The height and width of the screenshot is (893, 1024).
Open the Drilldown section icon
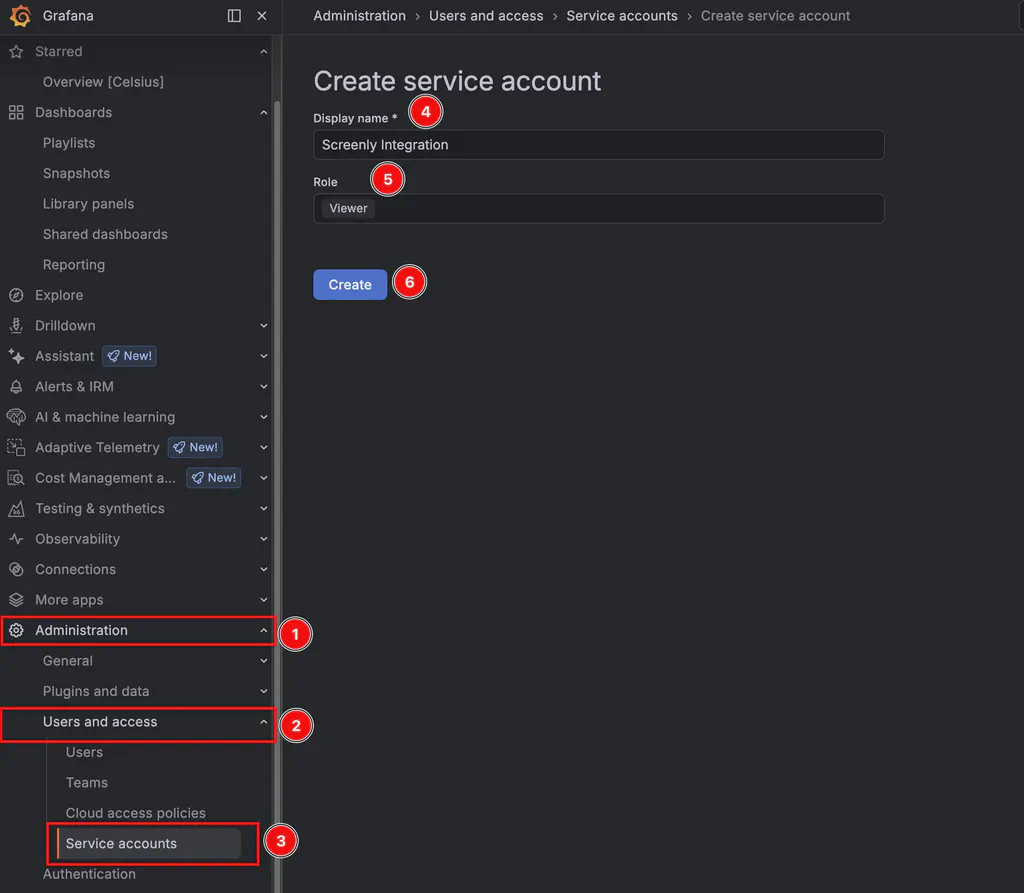pos(16,325)
